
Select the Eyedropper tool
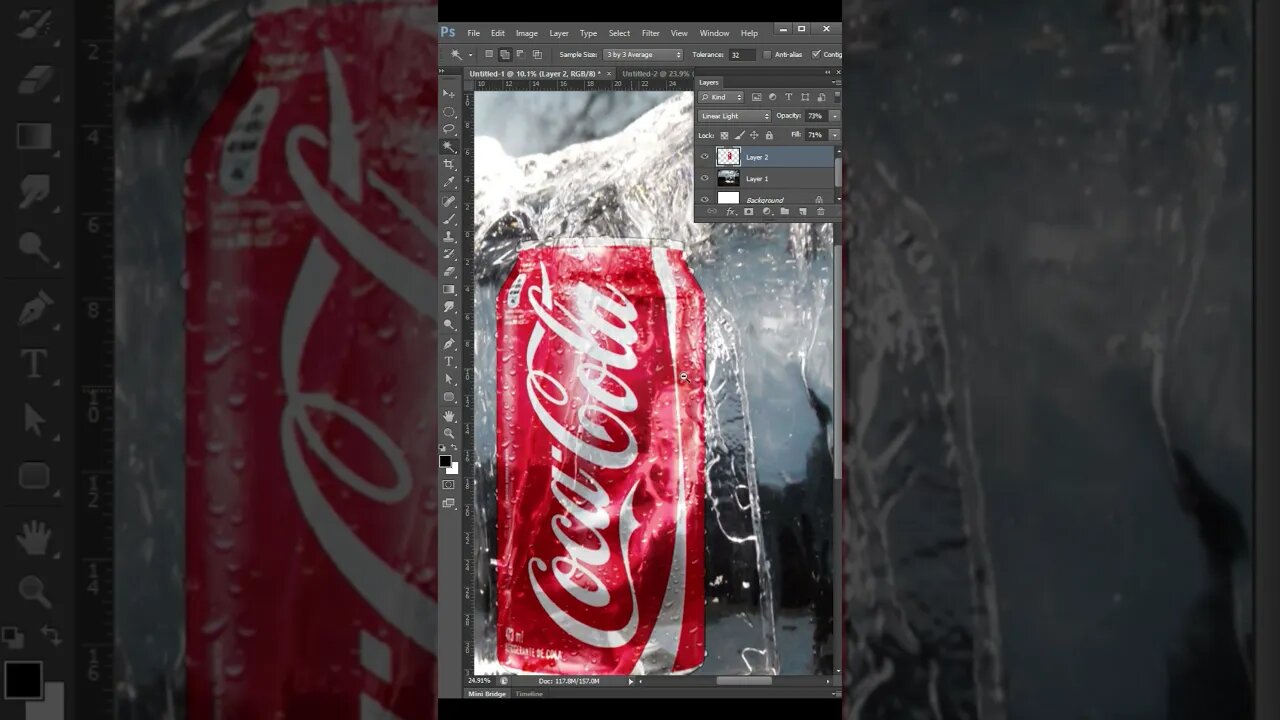tap(449, 182)
